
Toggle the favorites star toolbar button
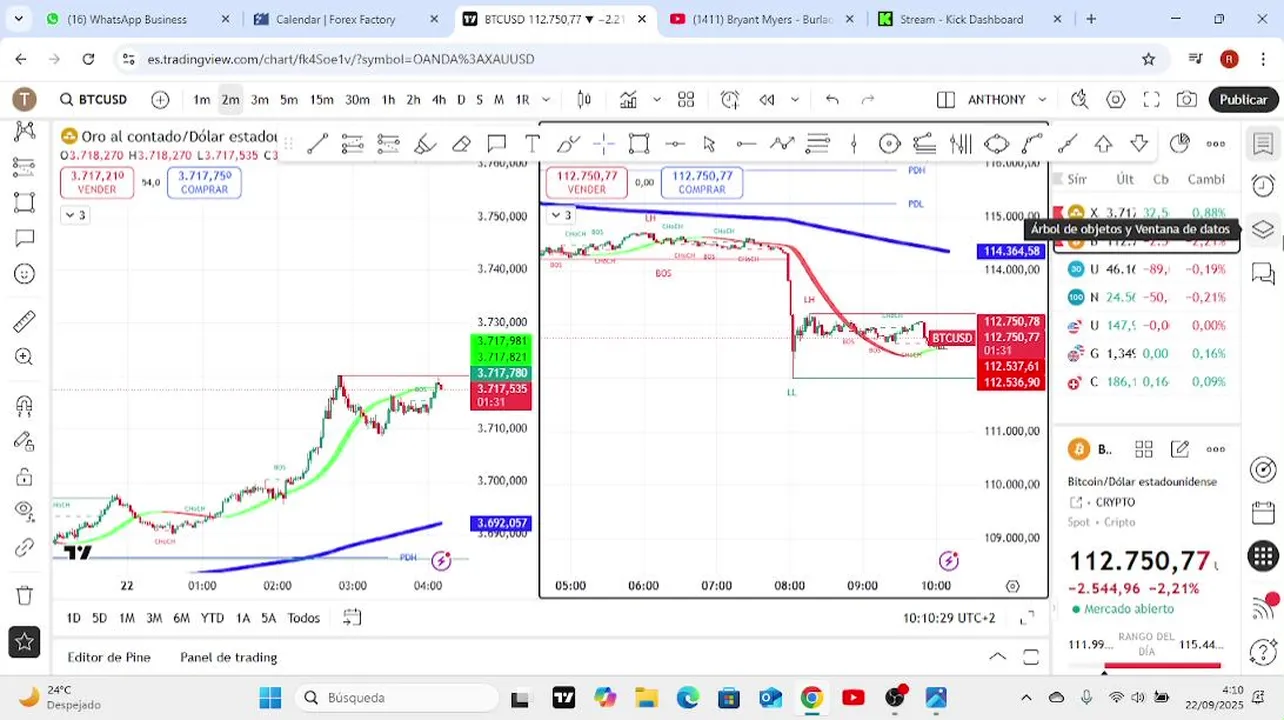(24, 642)
